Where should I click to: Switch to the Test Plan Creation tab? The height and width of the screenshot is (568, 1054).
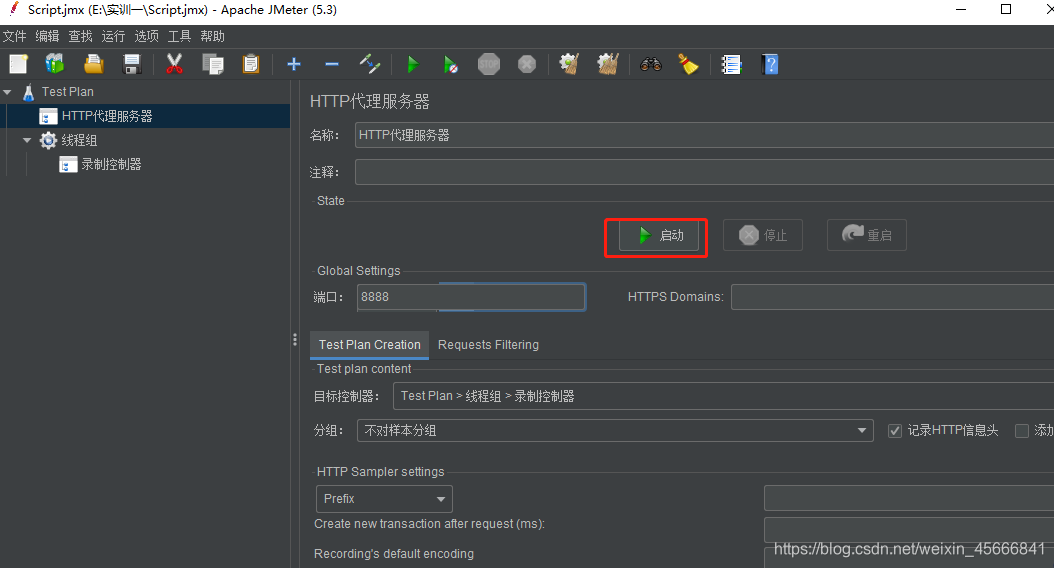coord(369,345)
